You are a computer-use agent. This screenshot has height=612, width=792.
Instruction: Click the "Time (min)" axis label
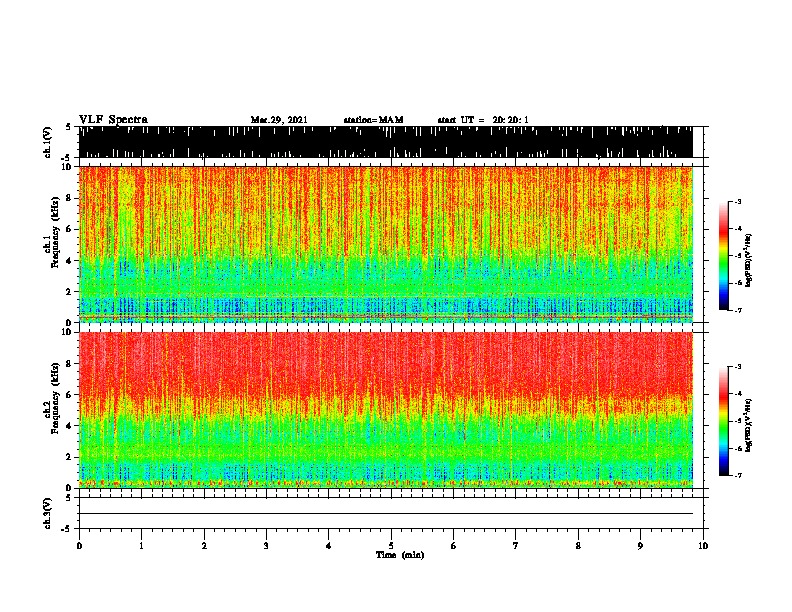(400, 555)
